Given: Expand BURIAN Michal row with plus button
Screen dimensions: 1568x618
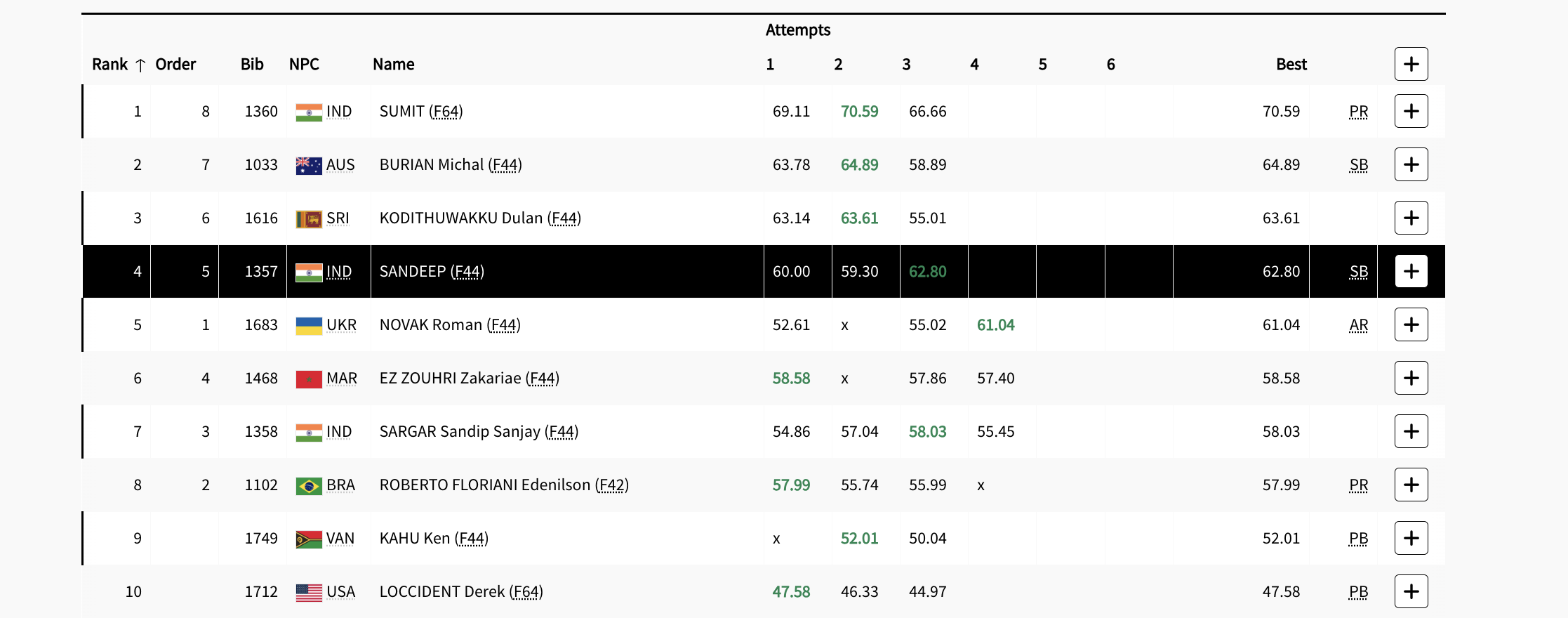Looking at the screenshot, I should 1411,164.
